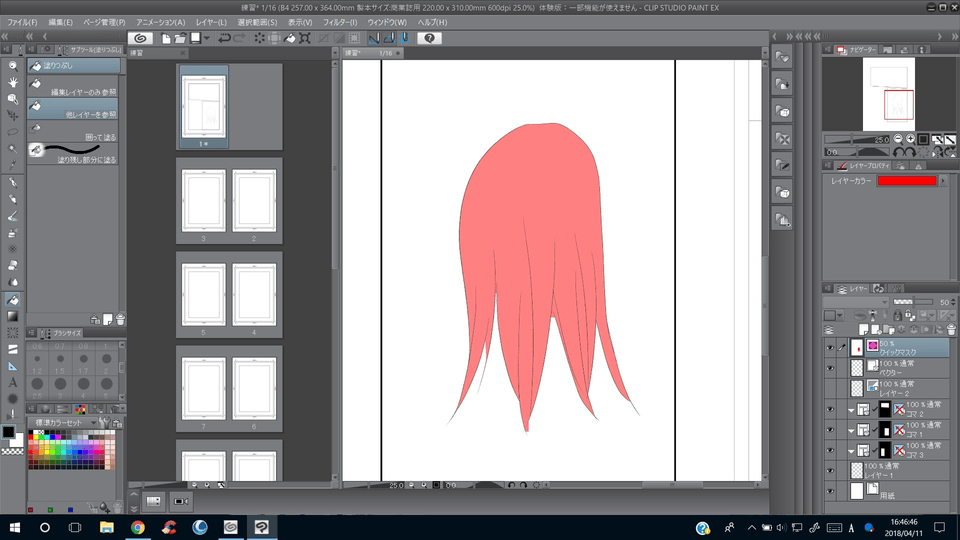
Task: Show the レイヤー 2 layer
Action: click(830, 388)
